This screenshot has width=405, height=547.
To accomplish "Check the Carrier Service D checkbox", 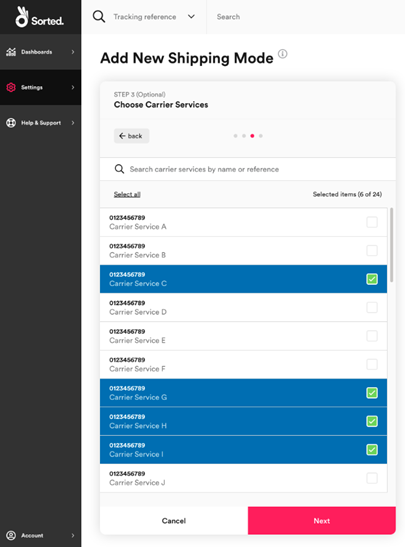I will 372,307.
